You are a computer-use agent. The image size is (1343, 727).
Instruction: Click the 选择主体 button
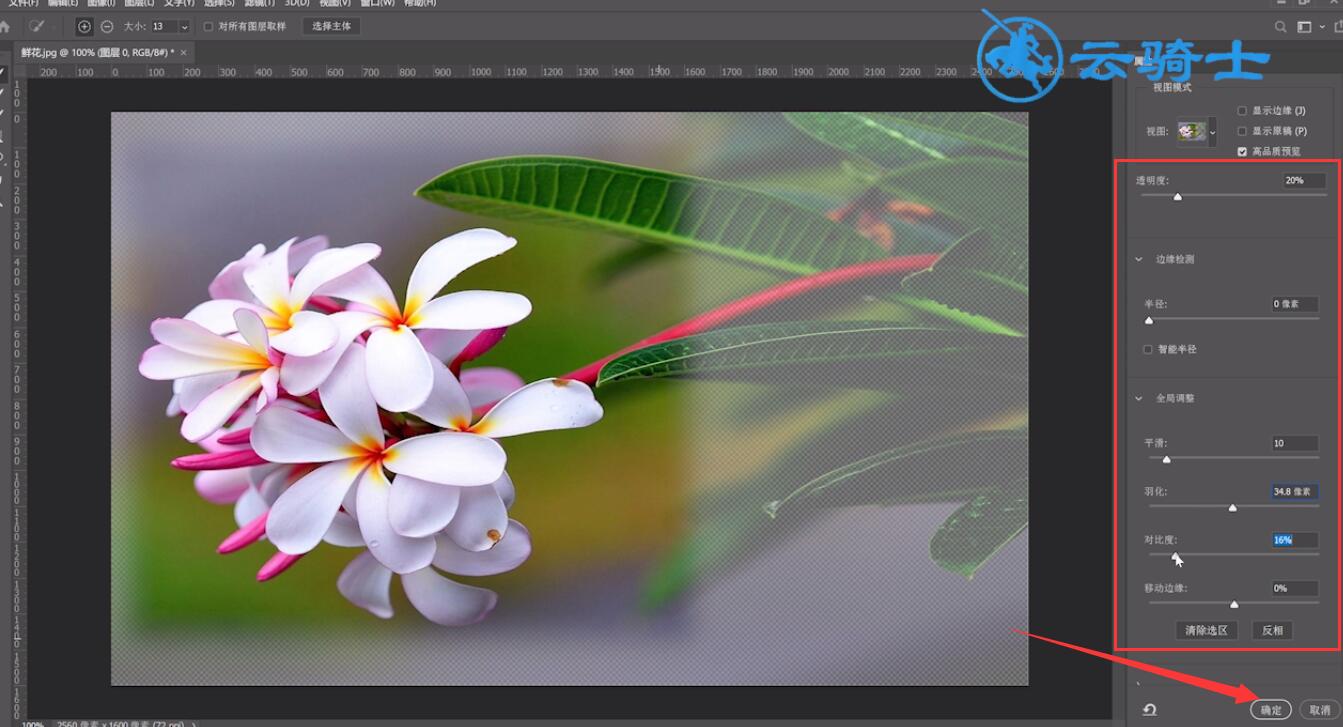point(331,26)
